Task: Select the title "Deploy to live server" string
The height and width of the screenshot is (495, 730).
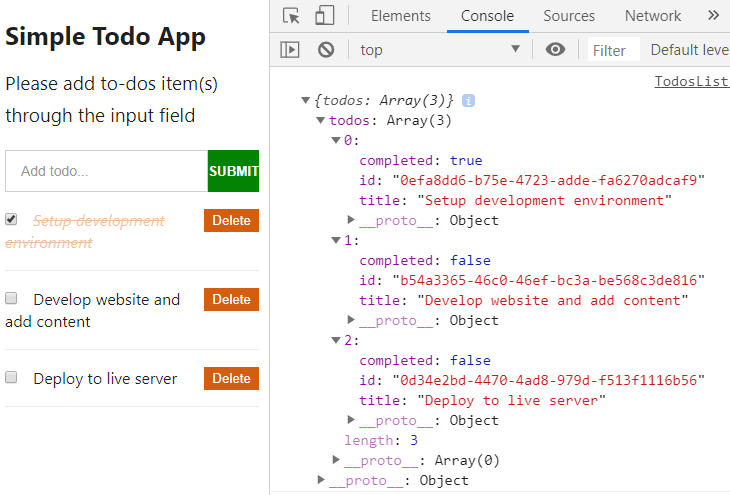Action: tap(511, 400)
